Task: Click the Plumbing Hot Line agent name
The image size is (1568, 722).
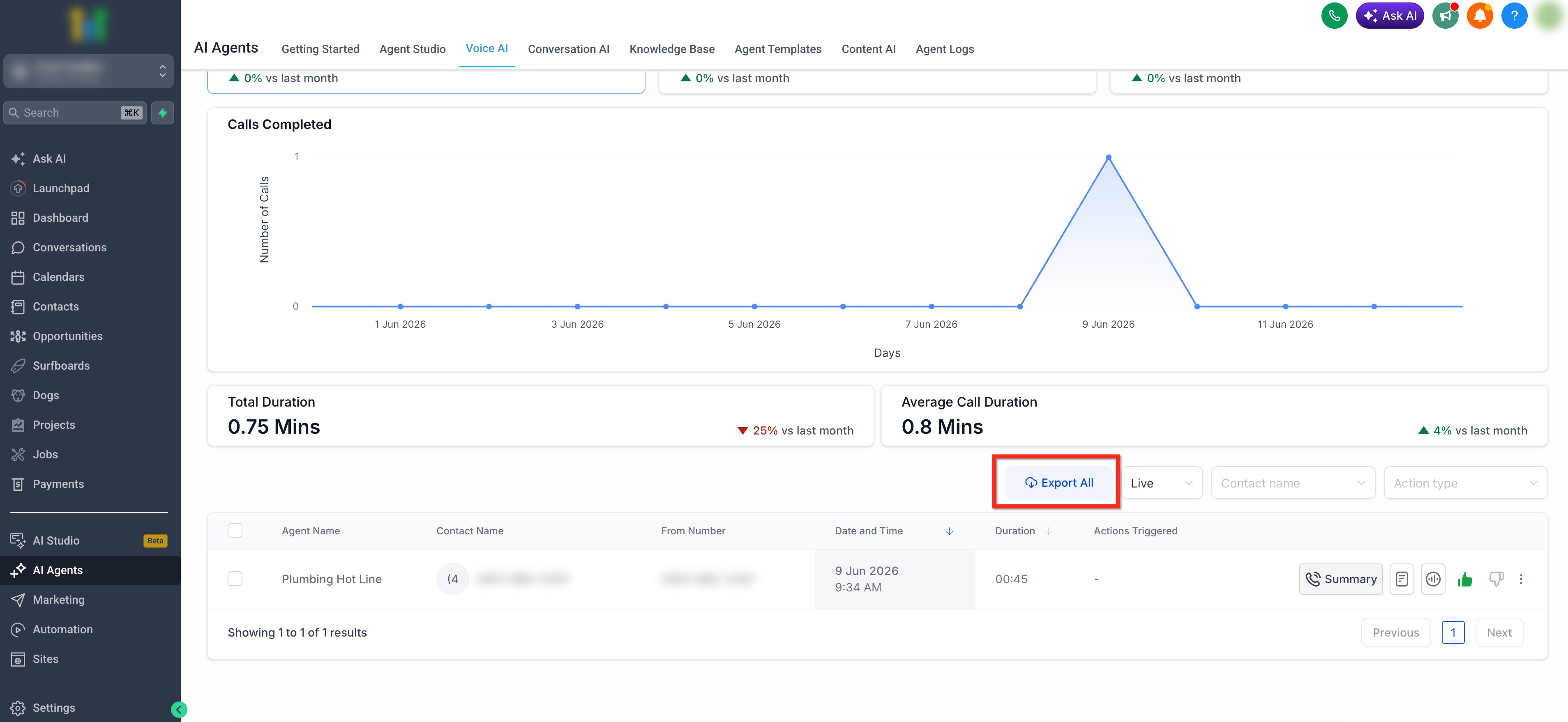Action: click(x=331, y=579)
